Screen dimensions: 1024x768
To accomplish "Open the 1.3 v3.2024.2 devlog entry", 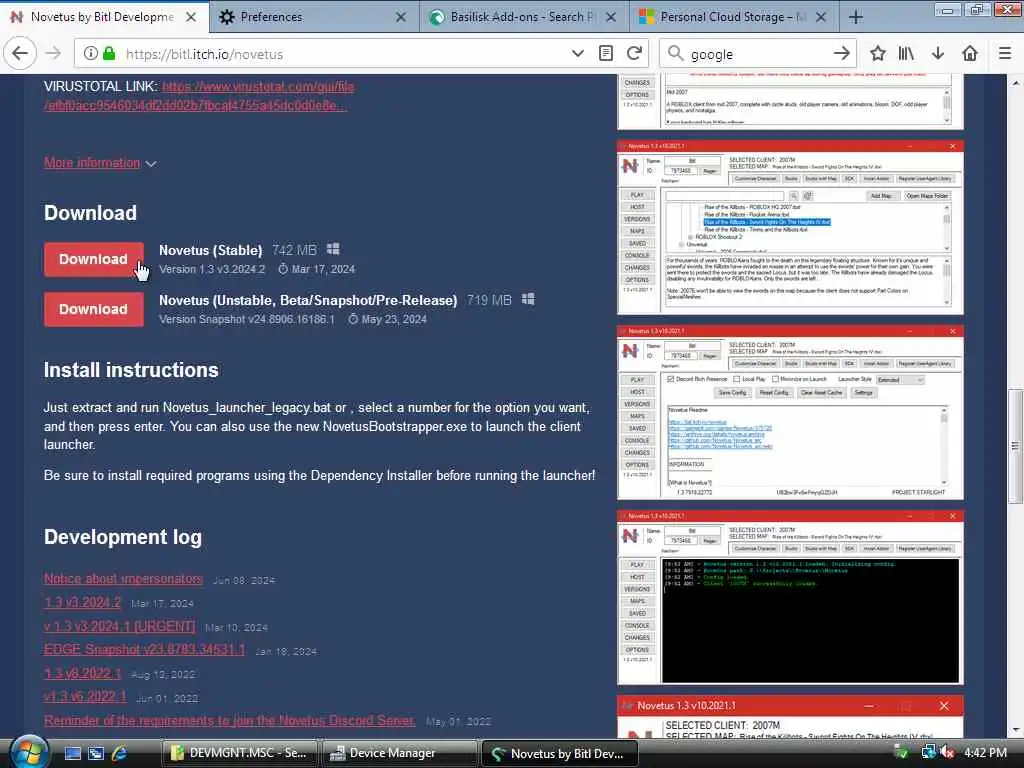I will click(82, 602).
